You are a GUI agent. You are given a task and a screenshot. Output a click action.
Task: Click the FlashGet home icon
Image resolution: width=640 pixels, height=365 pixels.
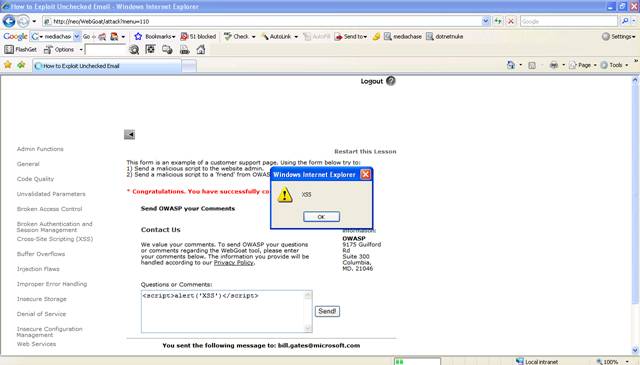(x=200, y=49)
